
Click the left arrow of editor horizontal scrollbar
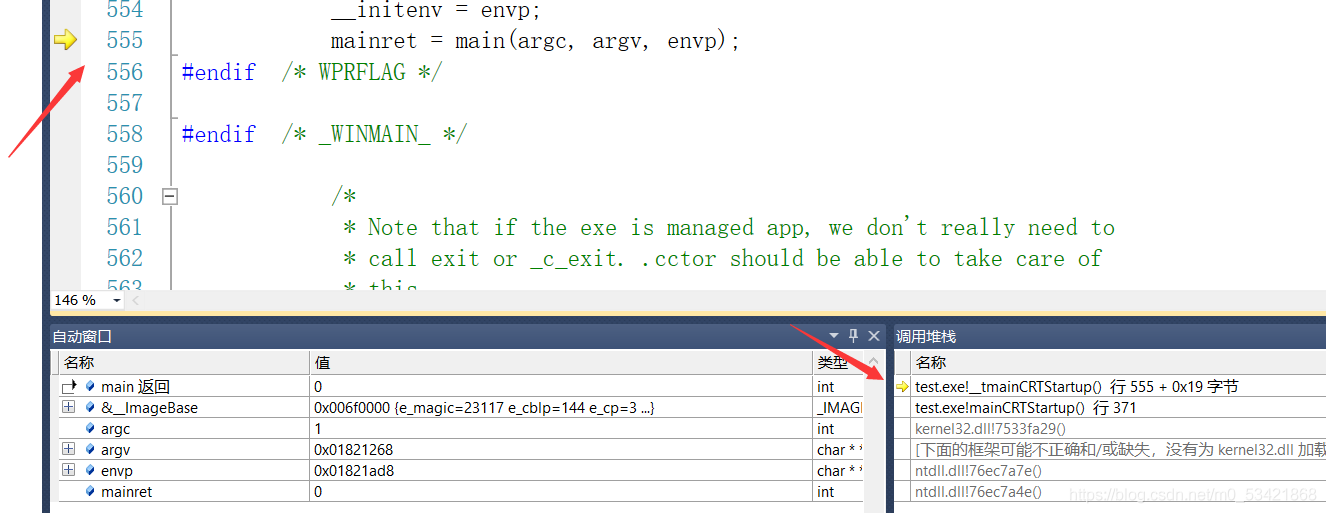click(x=135, y=300)
